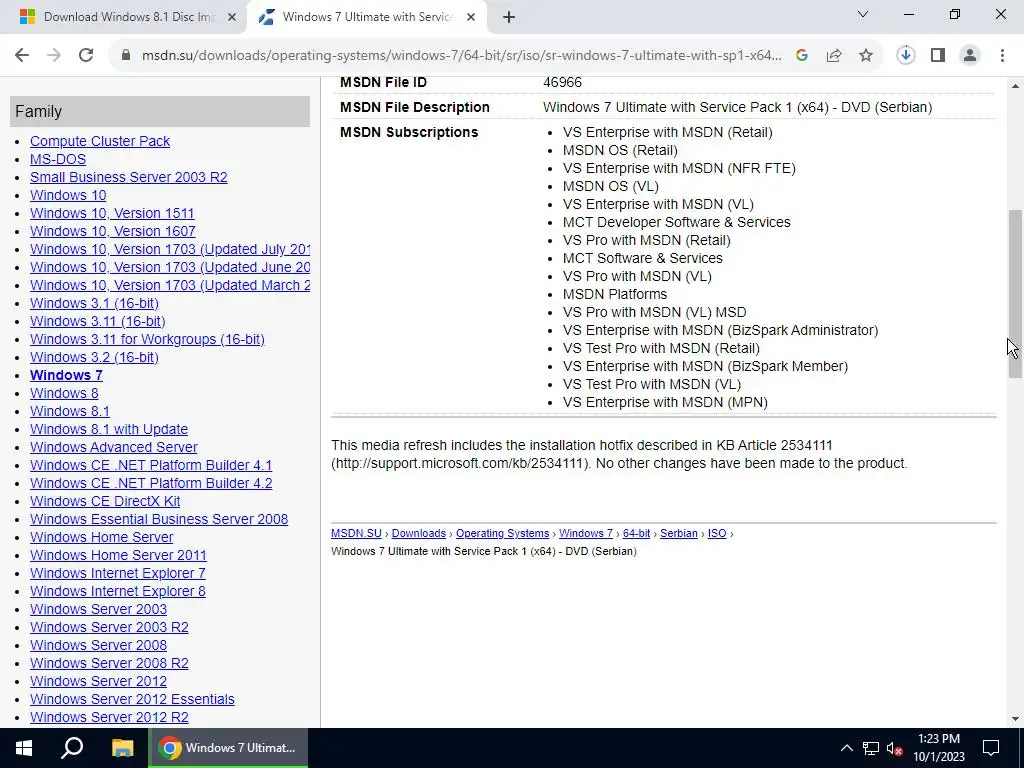Open the Windows 8.1 family link
Screen dimensions: 1024x768
(x=70, y=411)
